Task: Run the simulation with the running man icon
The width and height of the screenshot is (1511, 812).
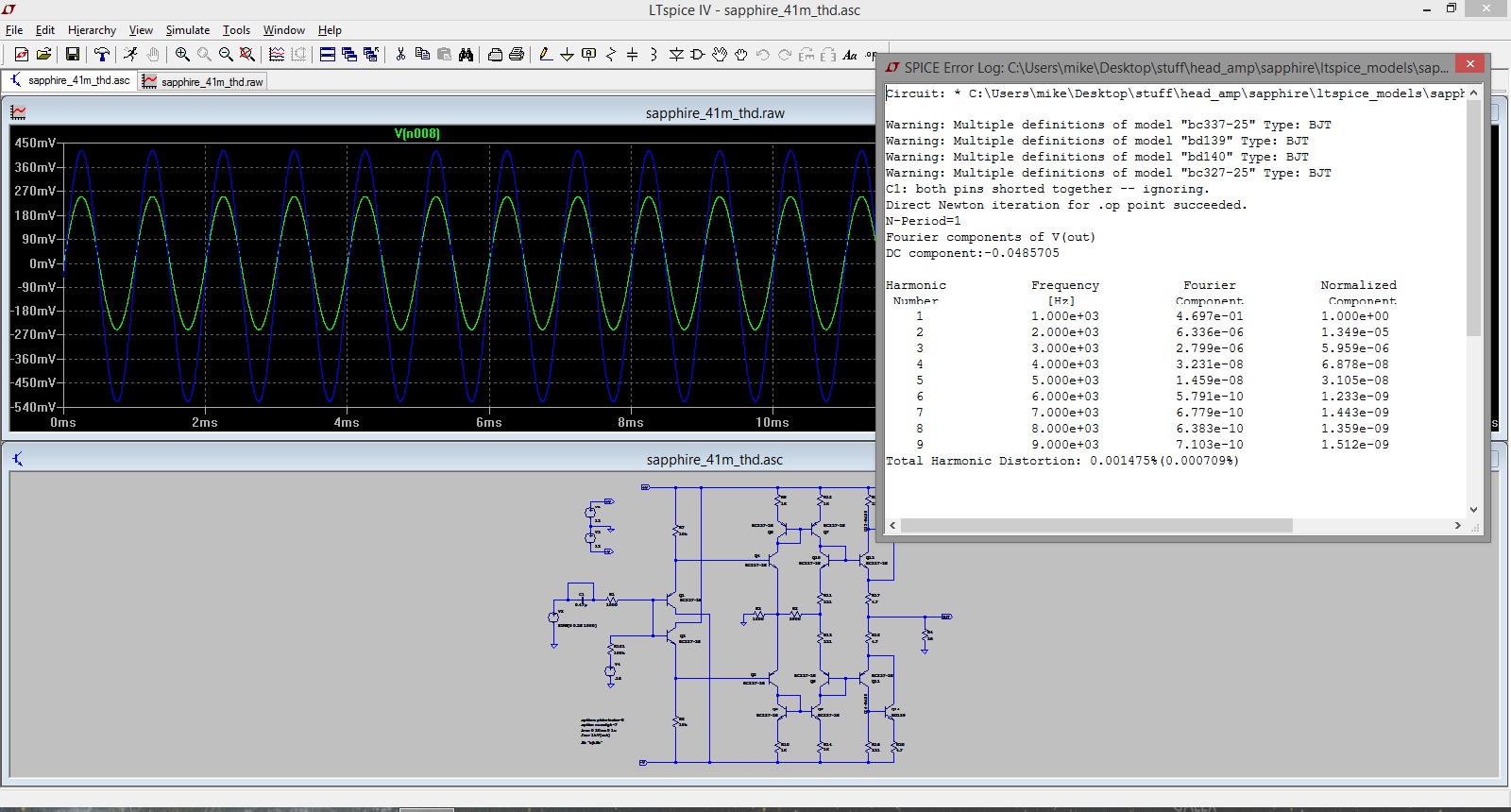Action: tap(130, 55)
